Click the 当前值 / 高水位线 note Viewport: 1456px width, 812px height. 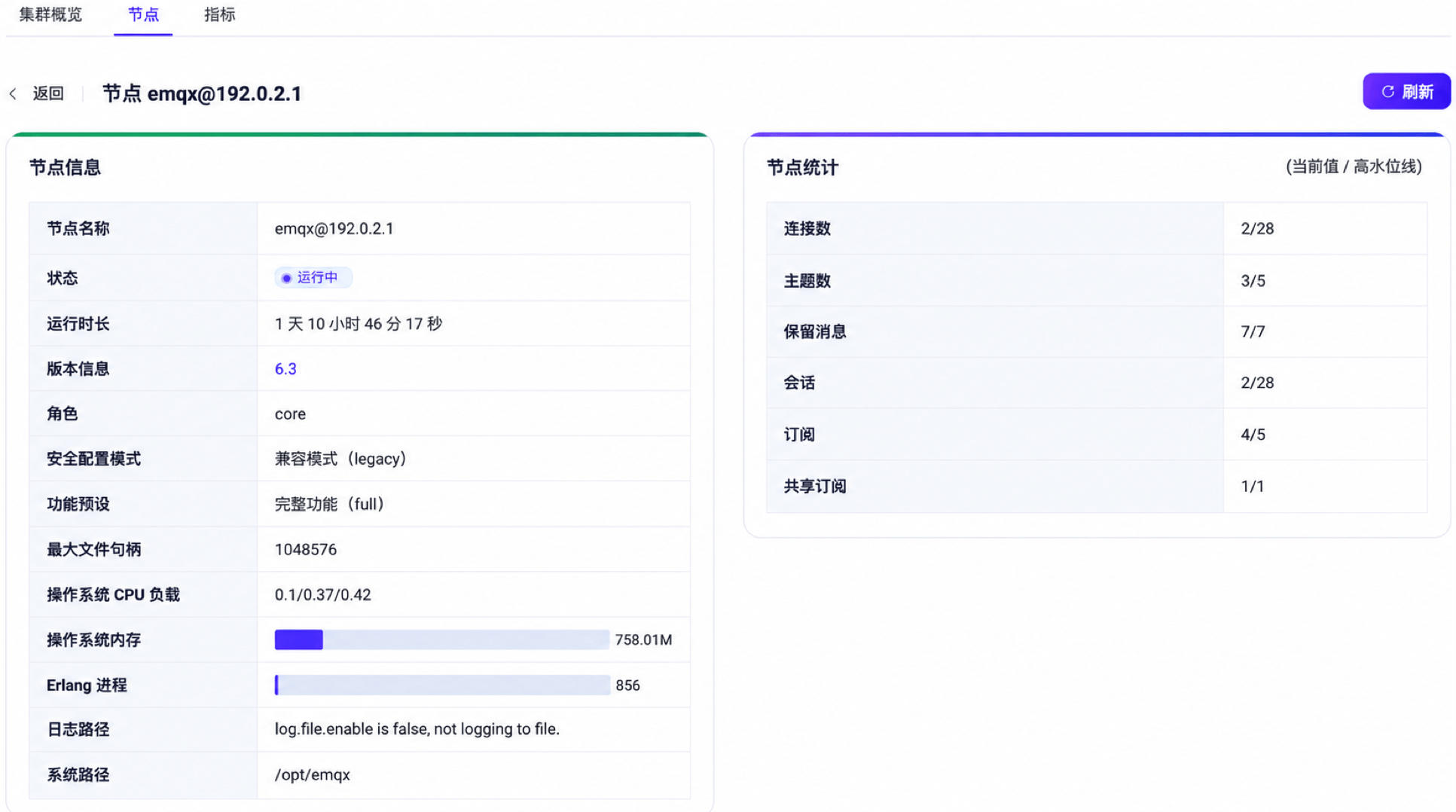click(1354, 167)
